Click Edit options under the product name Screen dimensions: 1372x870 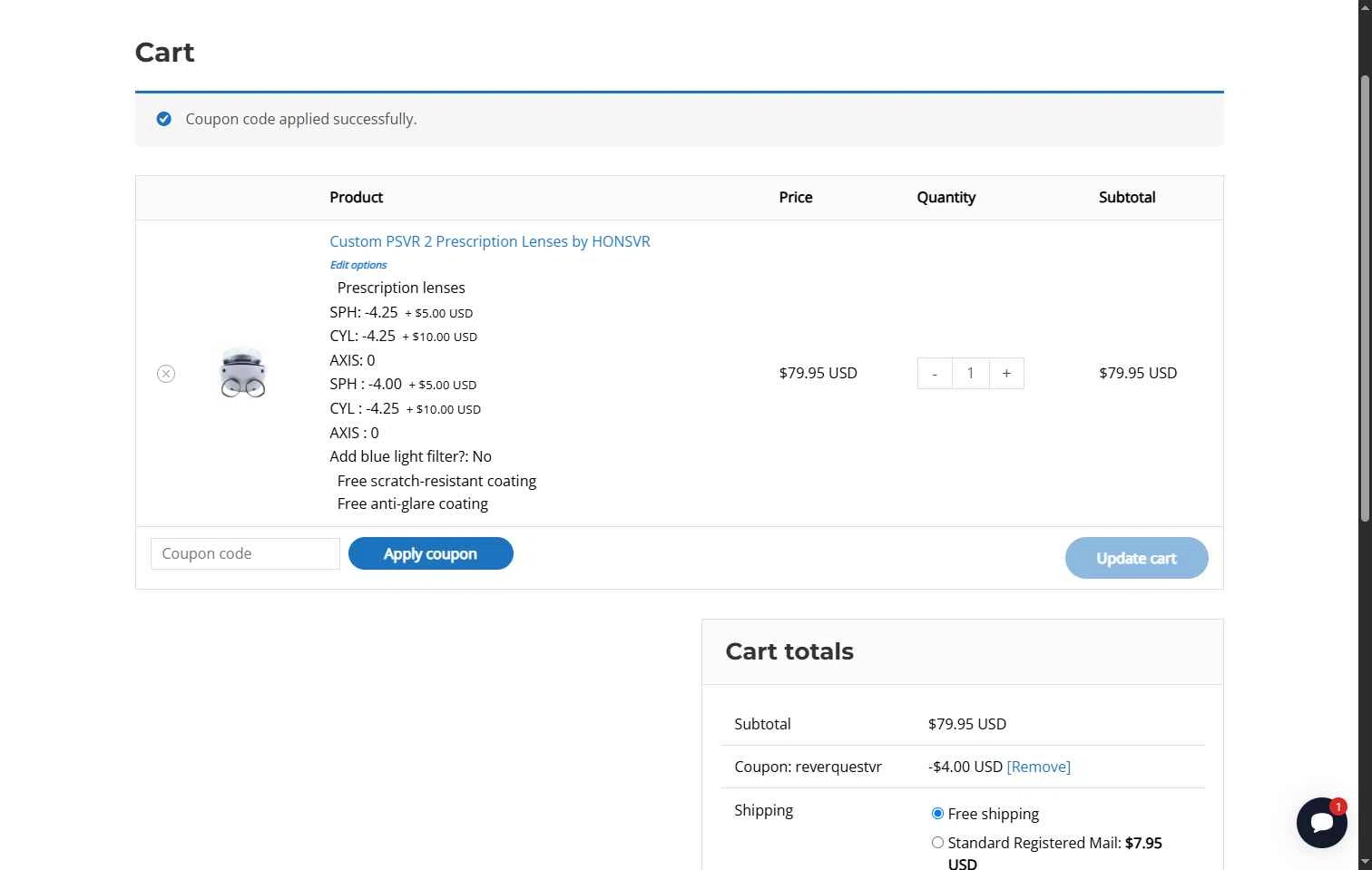358,265
